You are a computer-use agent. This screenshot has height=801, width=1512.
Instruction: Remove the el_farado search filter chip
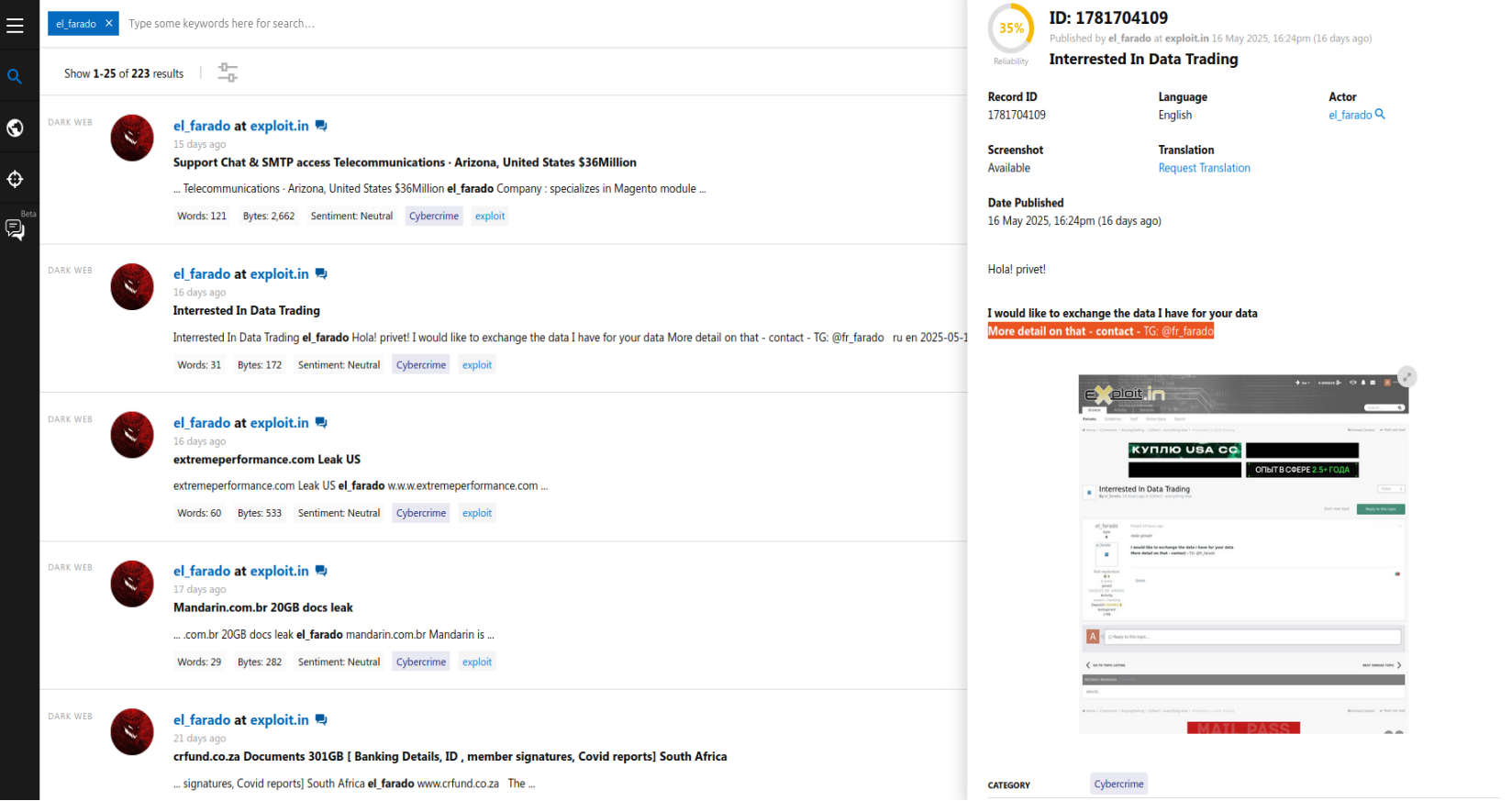pos(109,24)
